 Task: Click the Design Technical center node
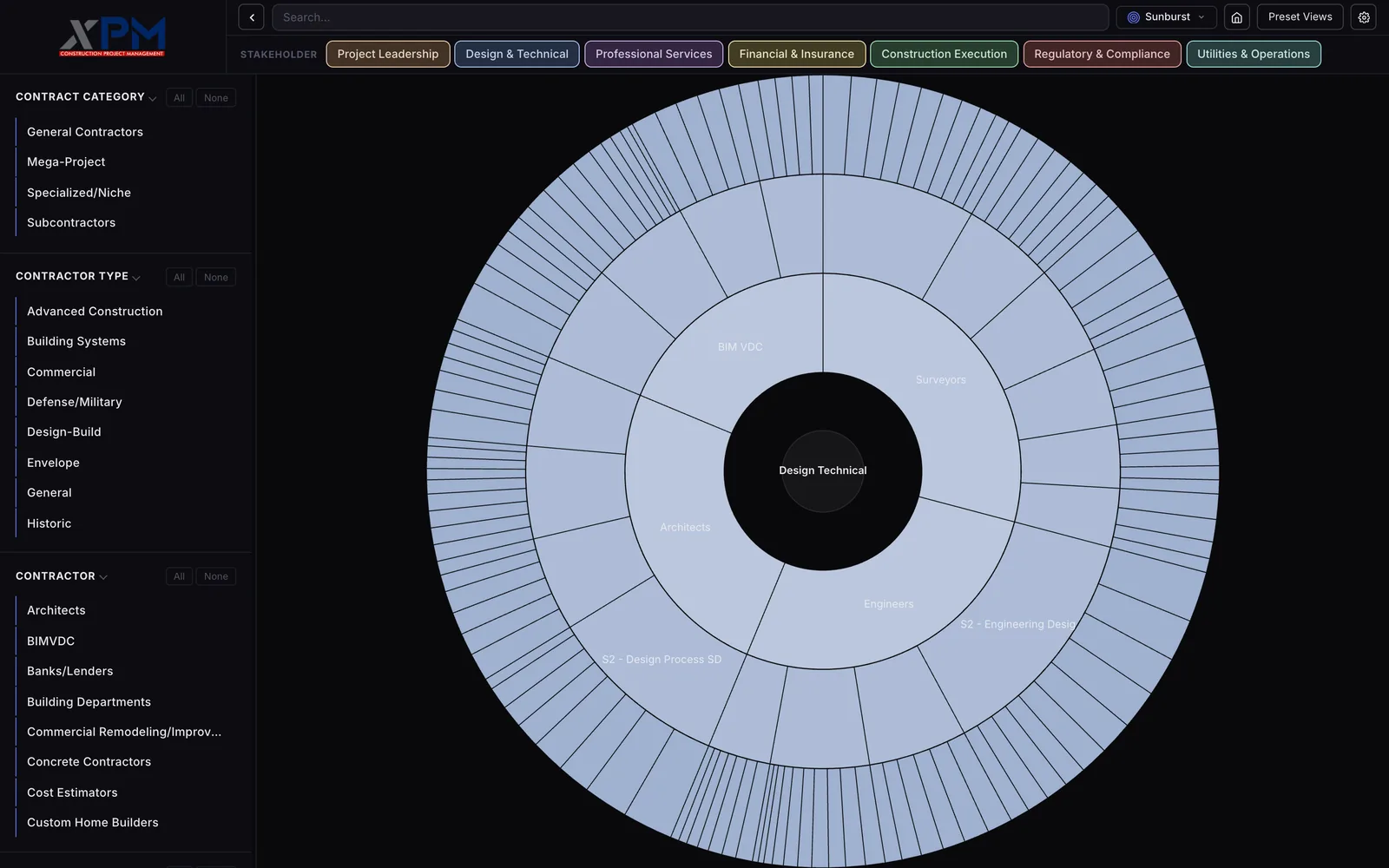point(823,470)
